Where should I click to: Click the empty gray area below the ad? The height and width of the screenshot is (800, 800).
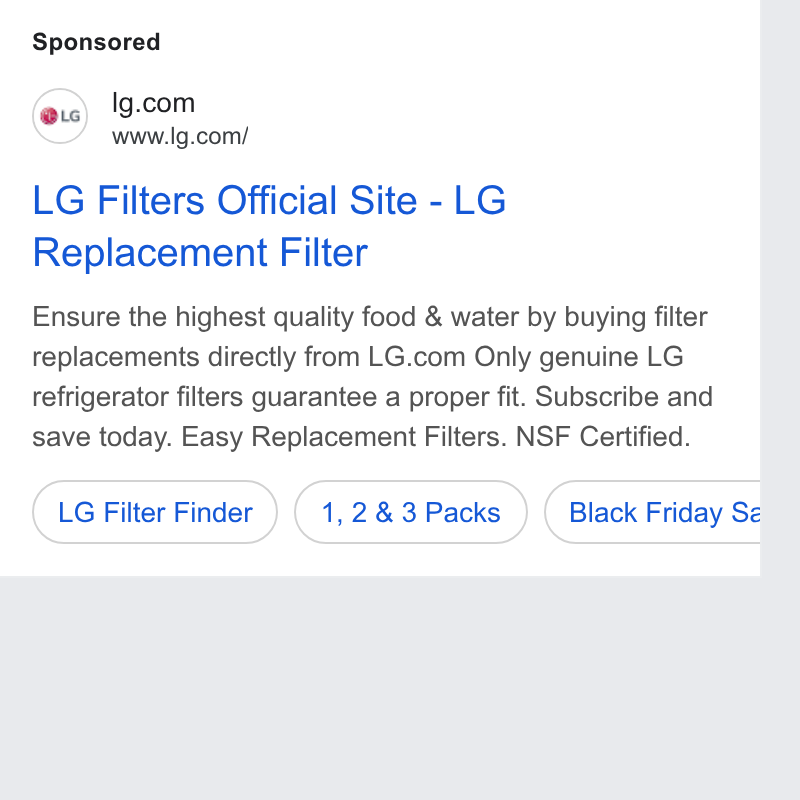tap(380, 688)
